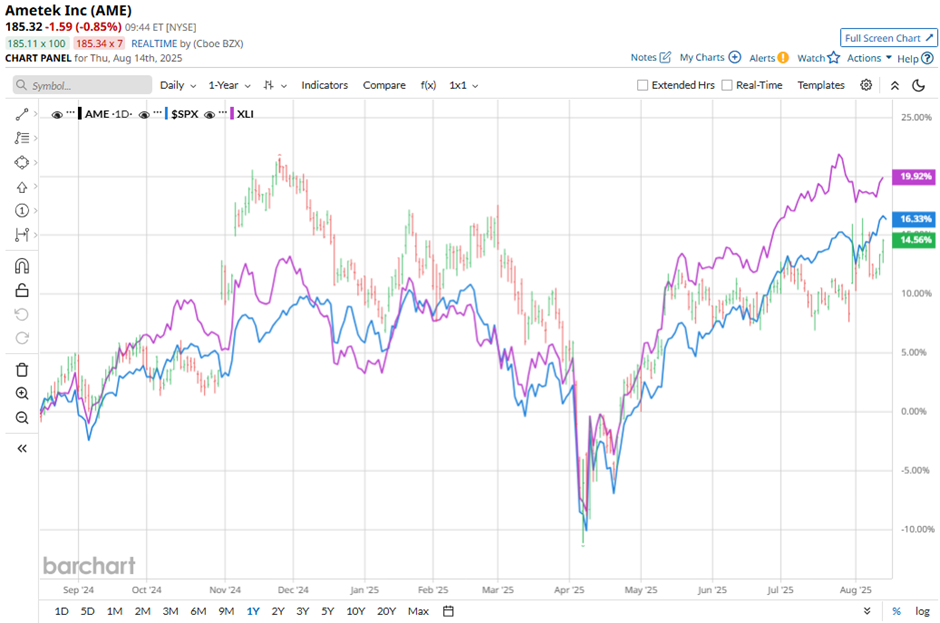Click the 16.33% SPX price label
Image resolution: width=940 pixels, height=623 pixels.
914,219
